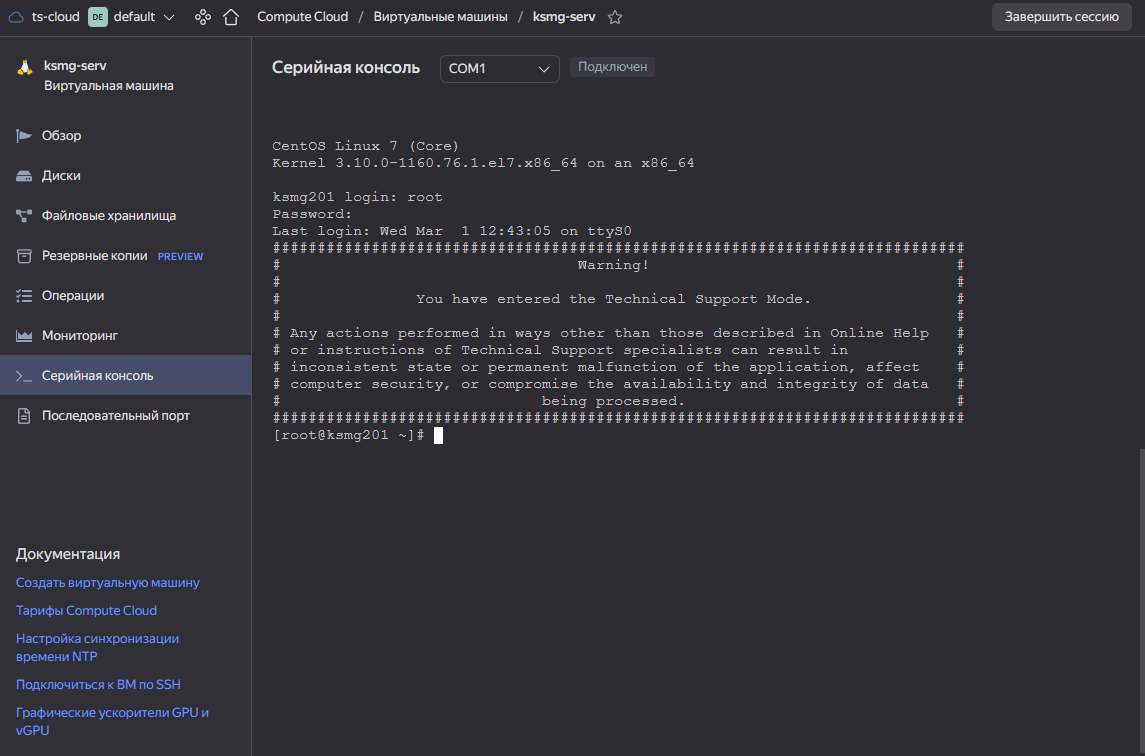Click Завершить сессию button
The height and width of the screenshot is (756, 1145).
1061,17
